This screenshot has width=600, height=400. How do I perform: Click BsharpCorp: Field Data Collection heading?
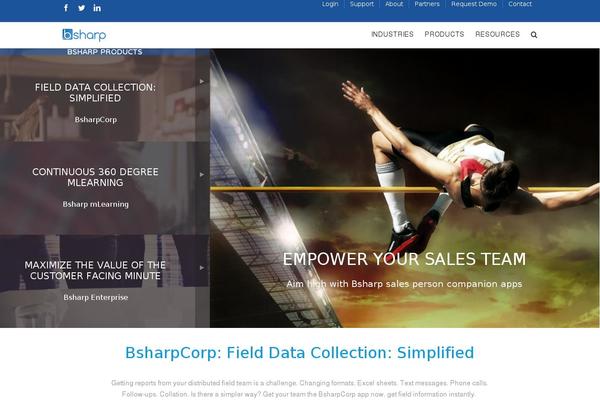pyautogui.click(x=300, y=353)
